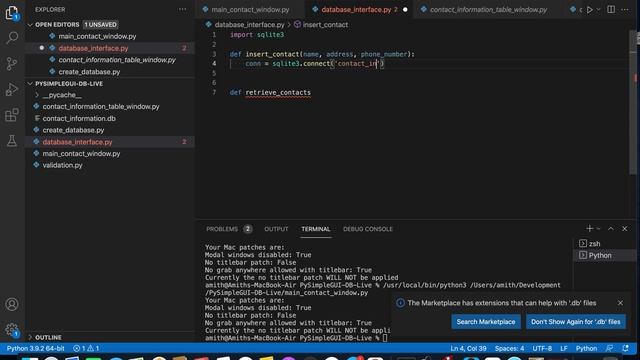Maximize the panel with up chevron
The width and height of the screenshot is (640, 360).
coord(611,229)
